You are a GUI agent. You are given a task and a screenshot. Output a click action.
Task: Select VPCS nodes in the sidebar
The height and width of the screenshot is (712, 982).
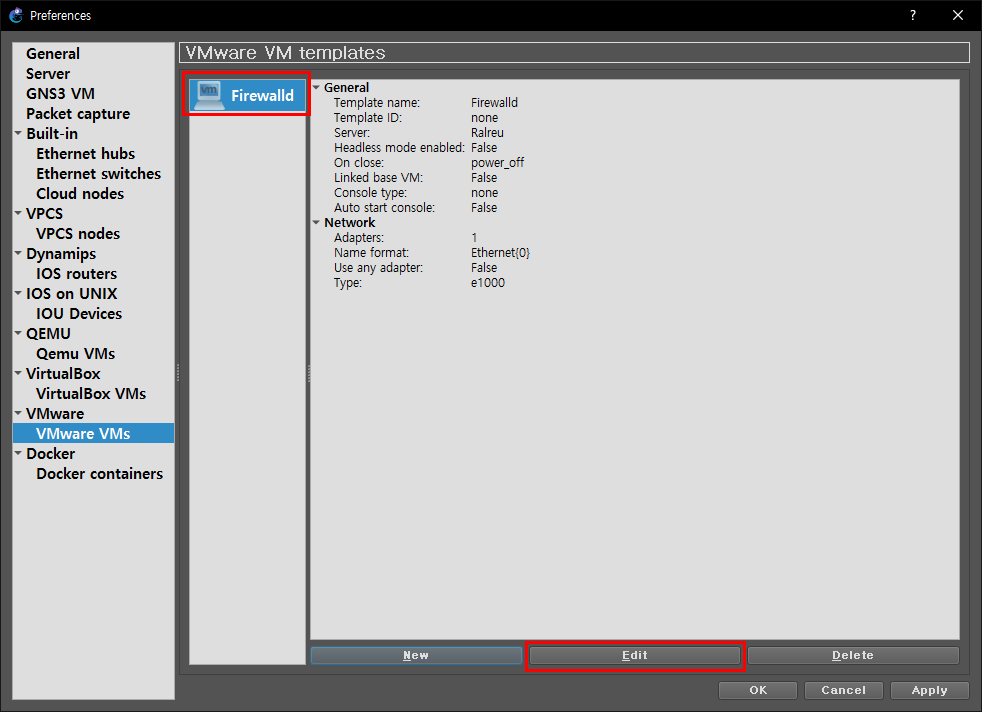point(78,234)
